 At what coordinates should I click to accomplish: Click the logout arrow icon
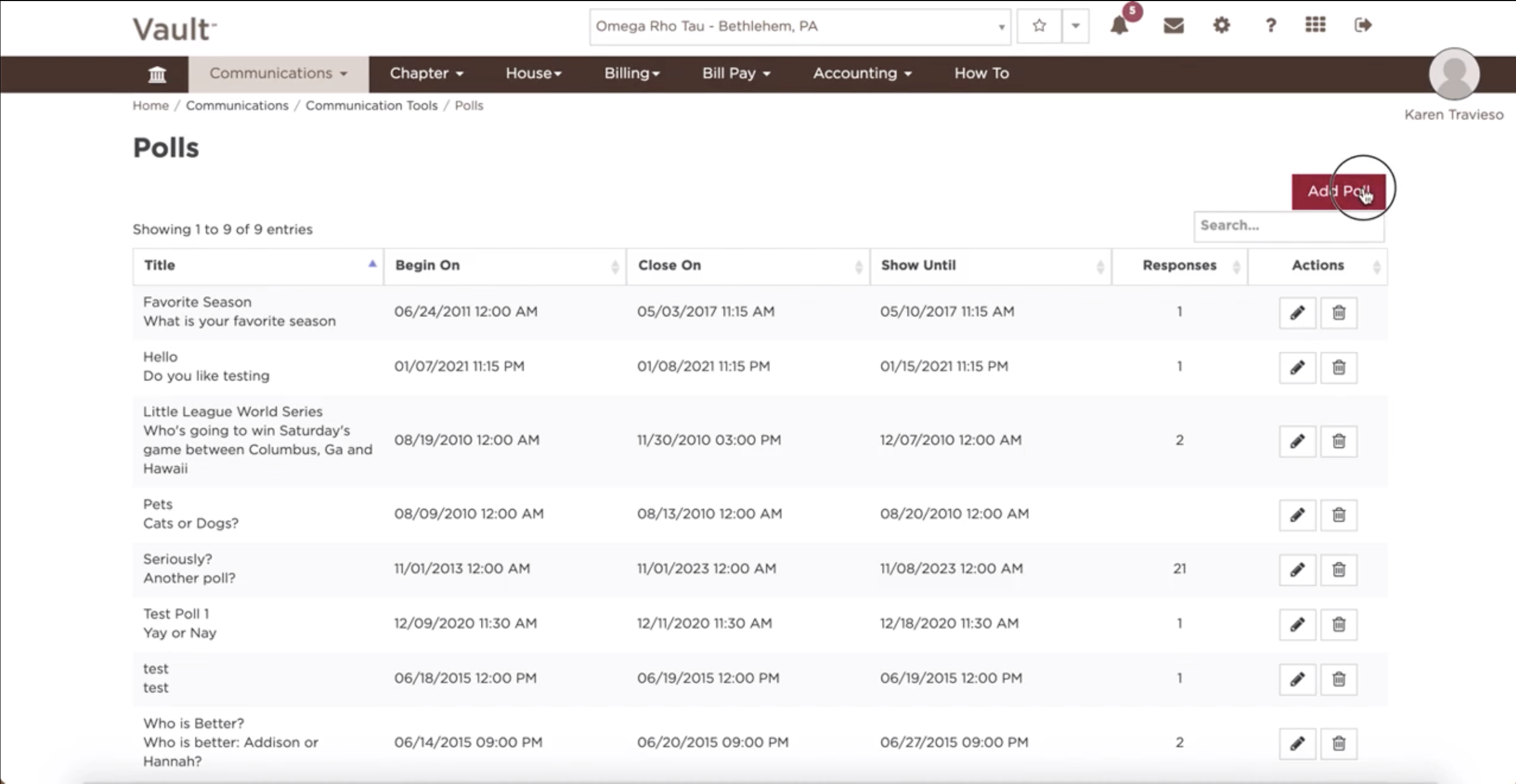pos(1363,25)
